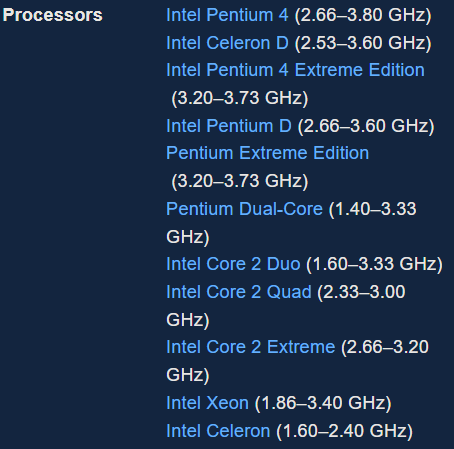Image resolution: width=454 pixels, height=449 pixels.
Task: Follow the Intel Xeon link
Action: tap(207, 403)
